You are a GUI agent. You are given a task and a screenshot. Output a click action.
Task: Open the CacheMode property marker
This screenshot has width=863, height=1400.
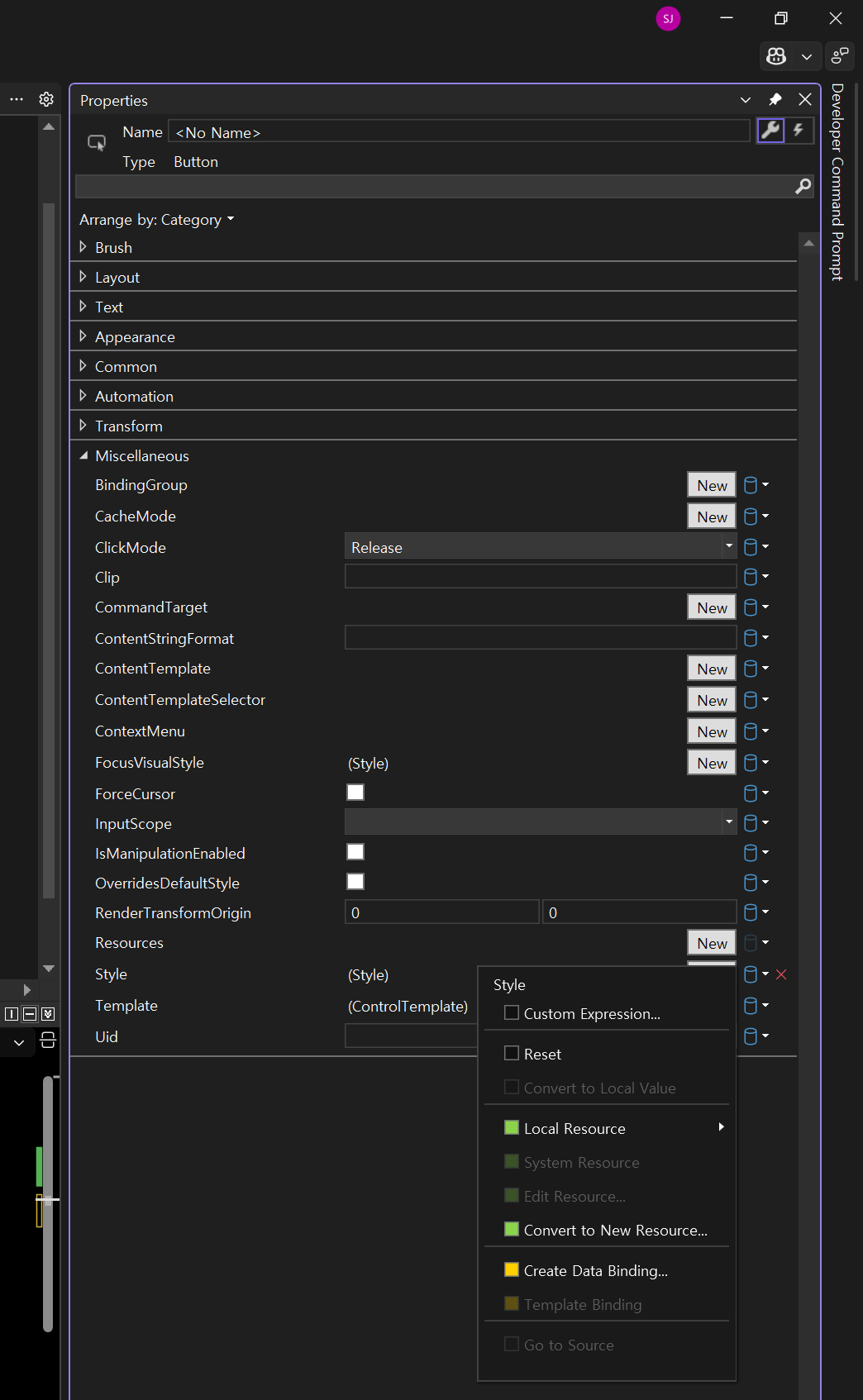(756, 517)
